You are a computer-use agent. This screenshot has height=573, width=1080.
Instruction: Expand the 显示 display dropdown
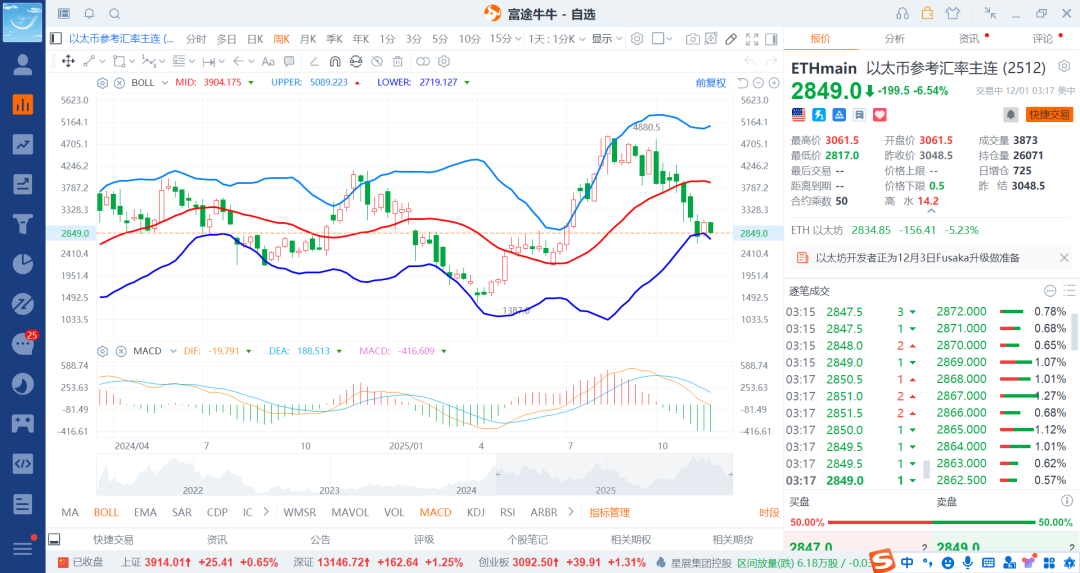click(x=605, y=39)
